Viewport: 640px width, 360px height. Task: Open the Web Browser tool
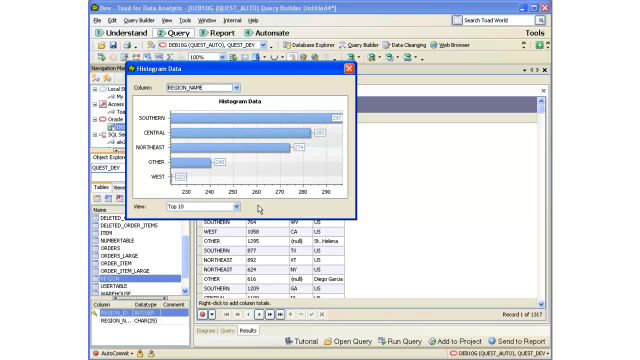(450, 45)
